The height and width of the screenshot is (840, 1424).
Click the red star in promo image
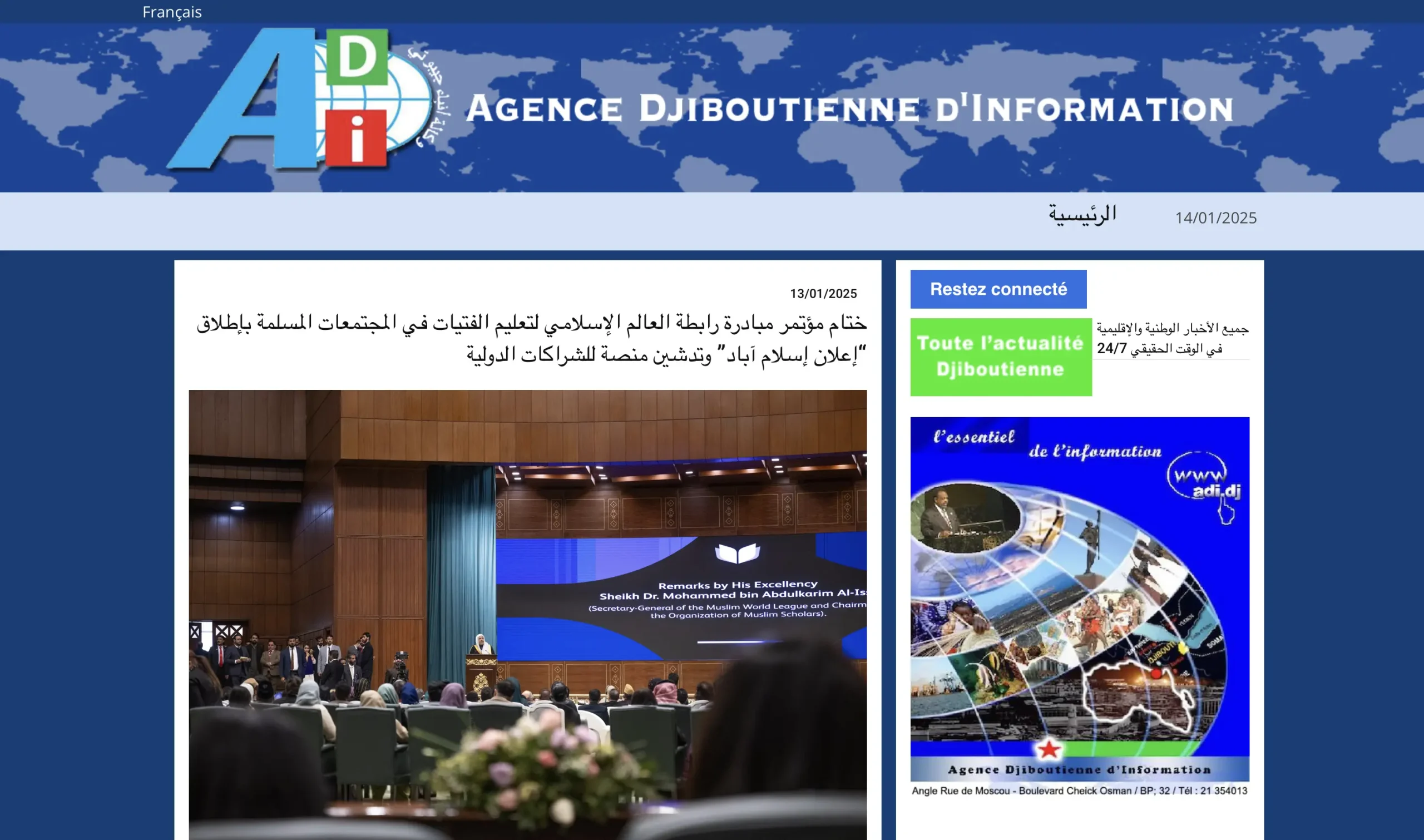coord(1049,749)
